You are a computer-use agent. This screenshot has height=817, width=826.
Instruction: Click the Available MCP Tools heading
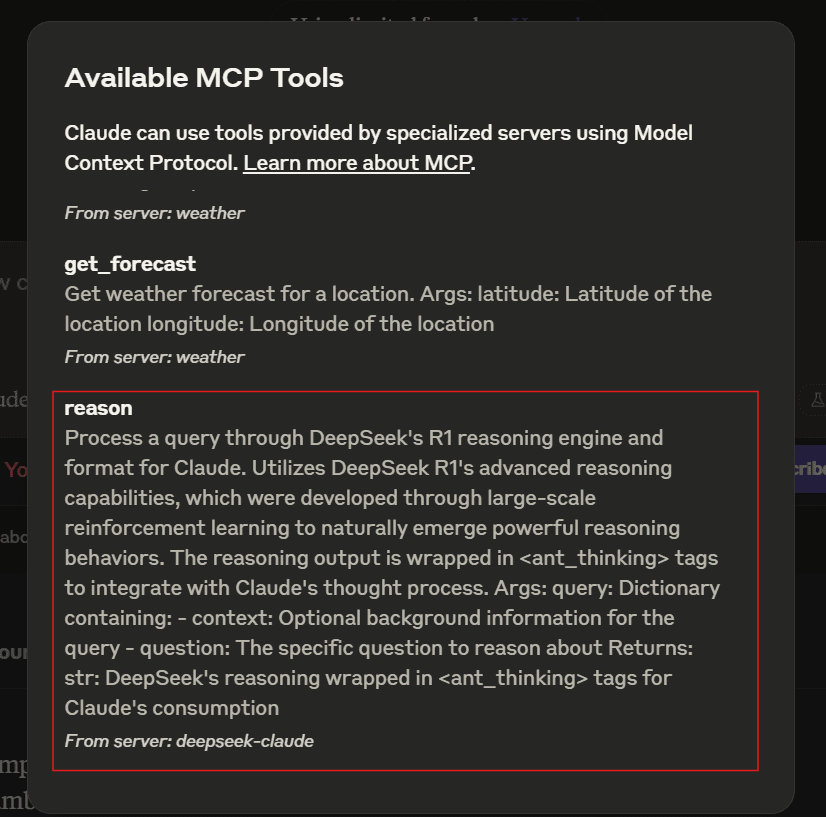tap(204, 78)
